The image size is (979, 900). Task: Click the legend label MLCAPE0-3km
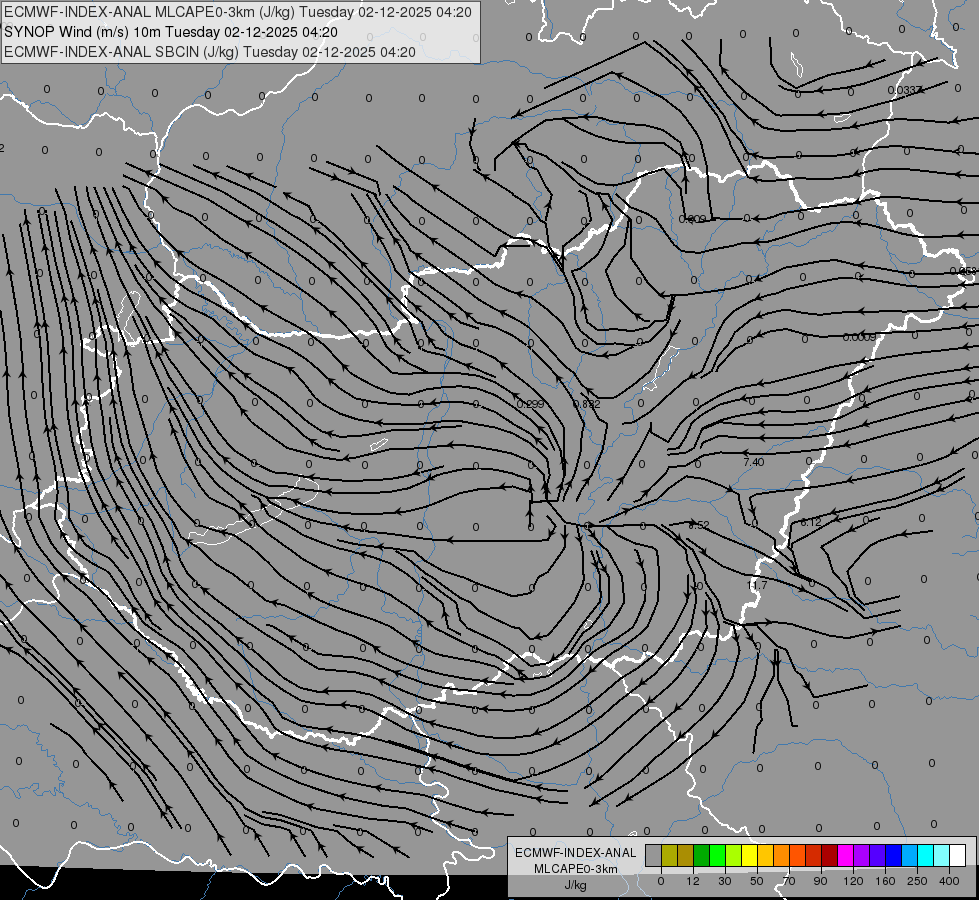[x=576, y=869]
